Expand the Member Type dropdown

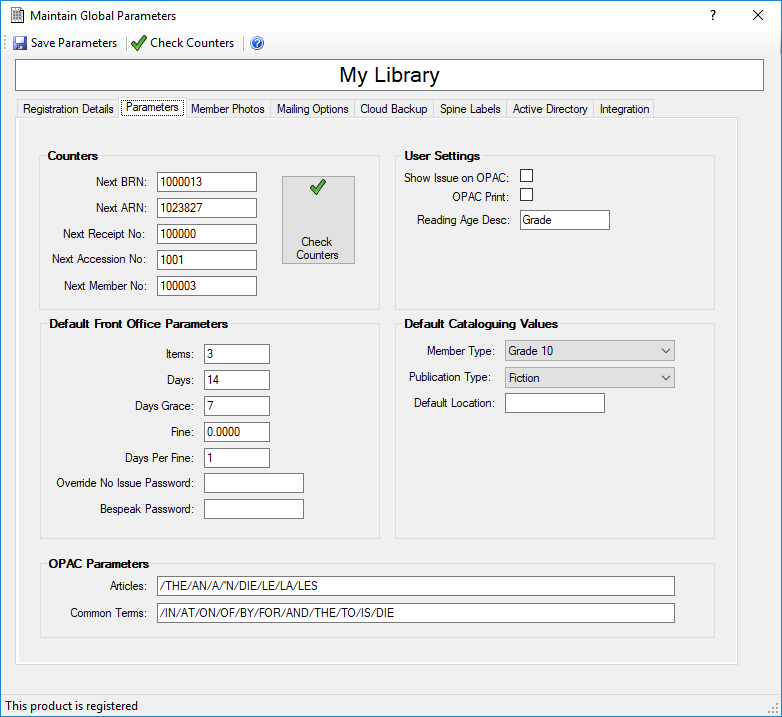[589, 351]
